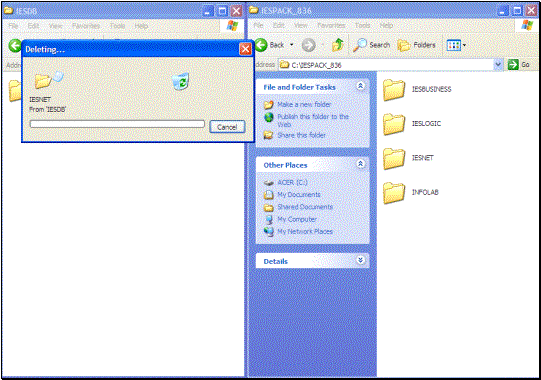Screen dimensions: 541x380
Task: Open My Computer under Other Places
Action: 297,219
